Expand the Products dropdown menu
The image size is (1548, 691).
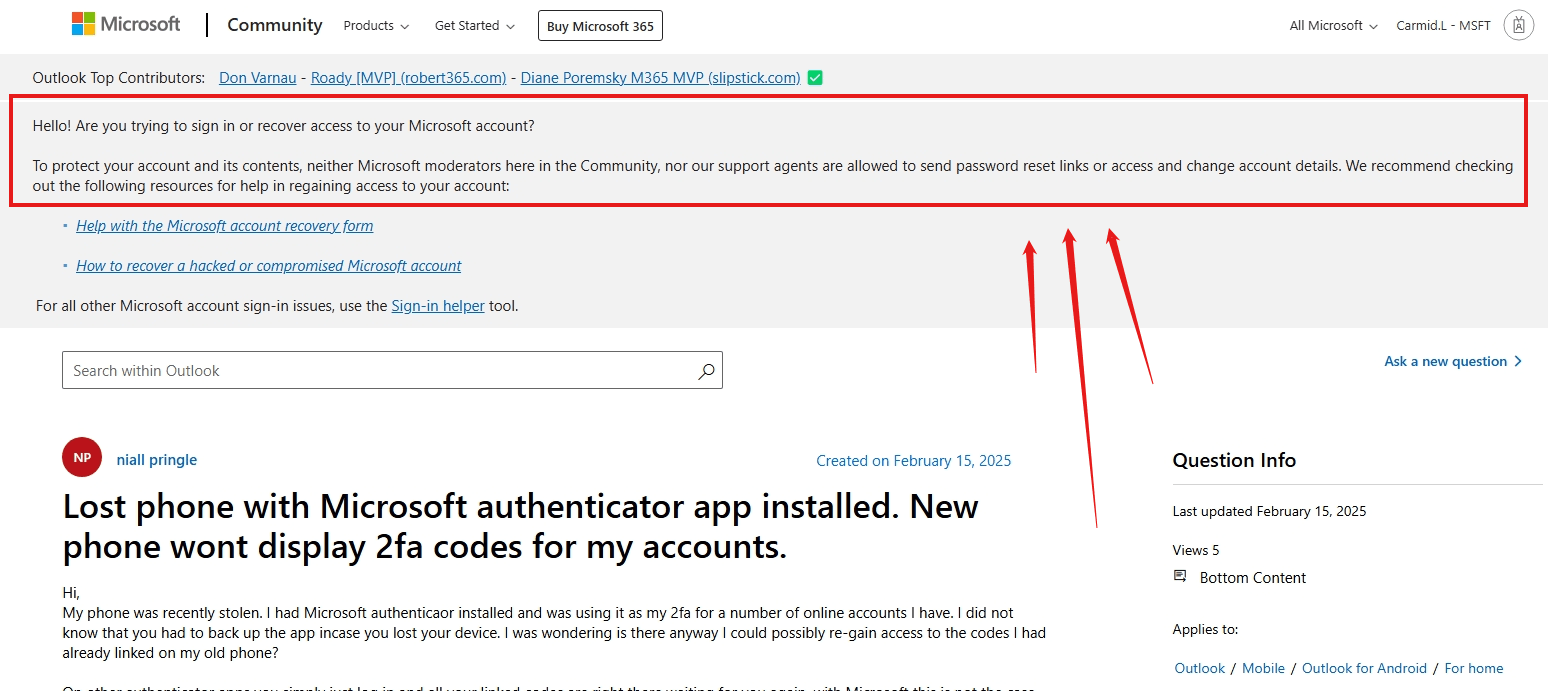(x=376, y=26)
